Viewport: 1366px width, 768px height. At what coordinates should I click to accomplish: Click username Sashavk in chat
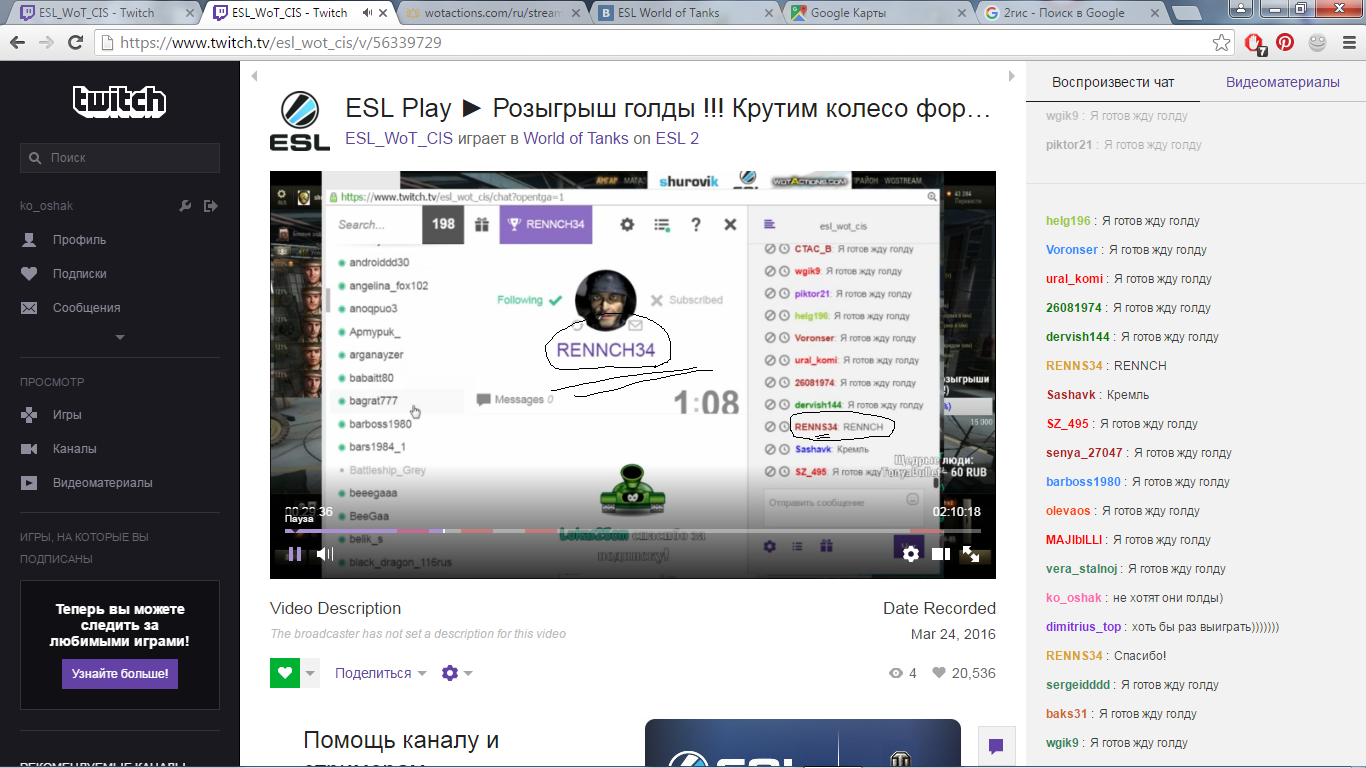1071,395
